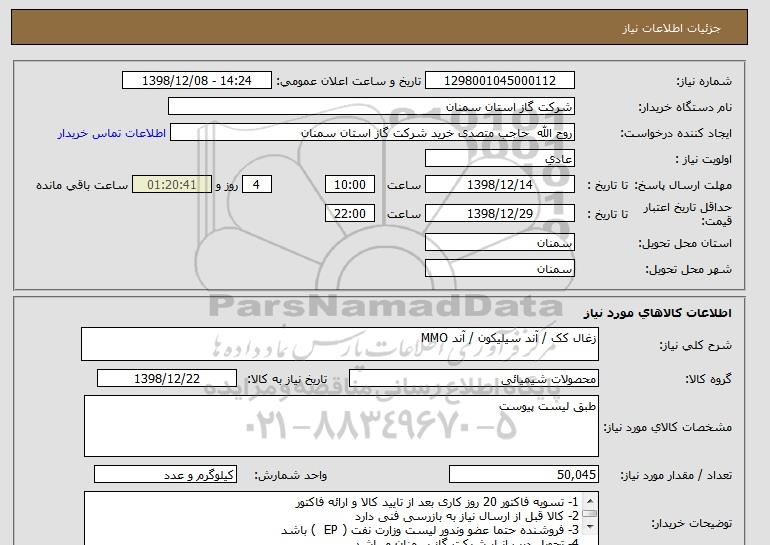The height and width of the screenshot is (545, 770).
Task: Click label شهر محل تحویل
Action: click(688, 269)
